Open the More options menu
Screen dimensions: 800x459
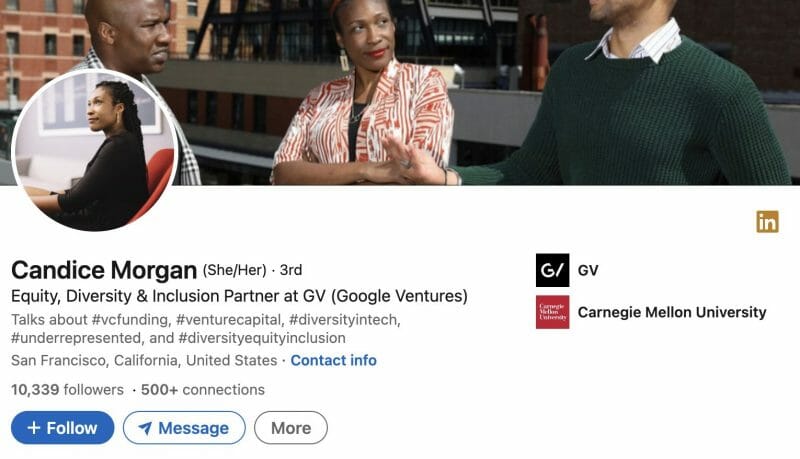pyautogui.click(x=291, y=427)
